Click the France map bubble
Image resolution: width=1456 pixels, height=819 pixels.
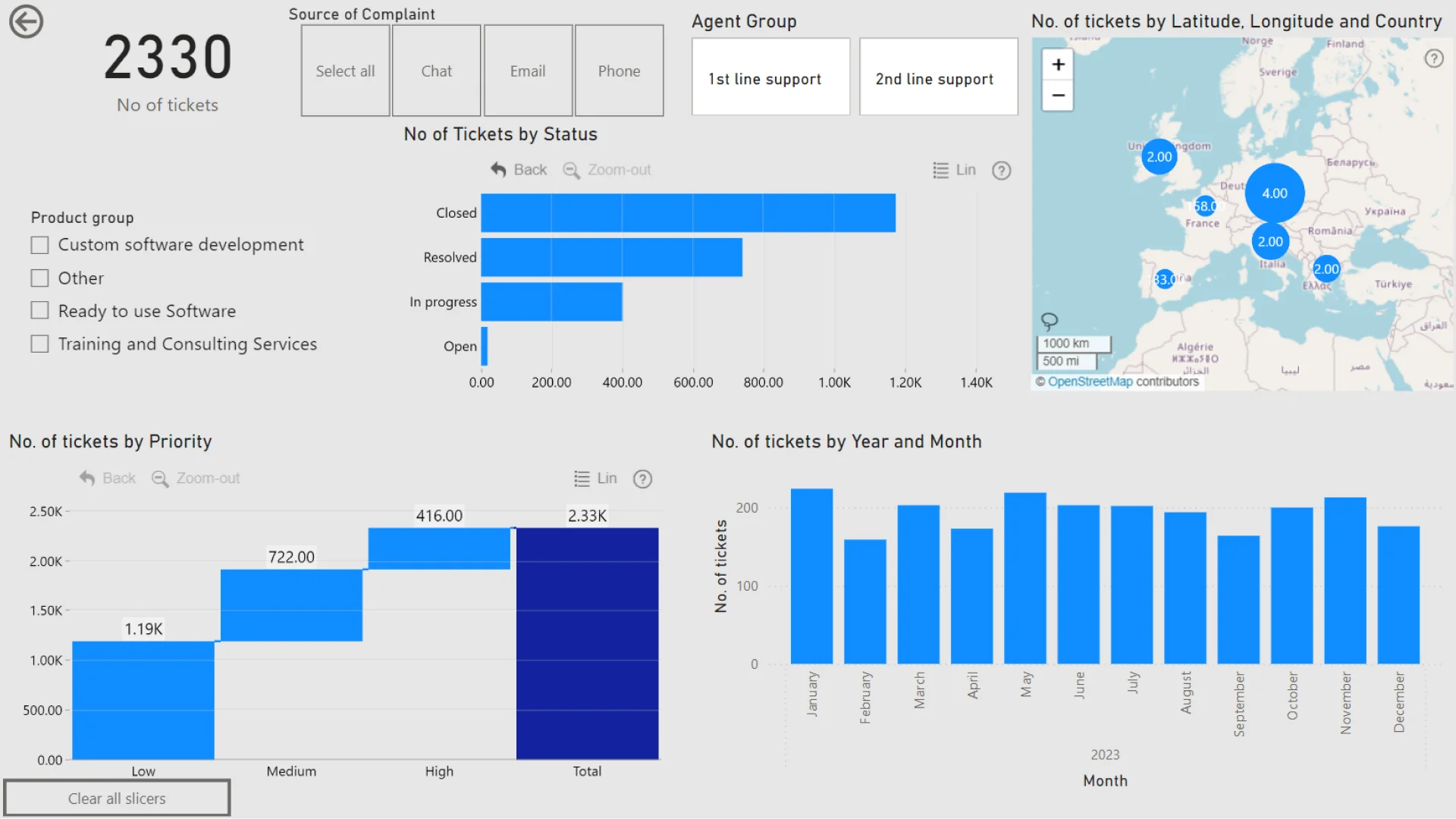[x=1204, y=206]
